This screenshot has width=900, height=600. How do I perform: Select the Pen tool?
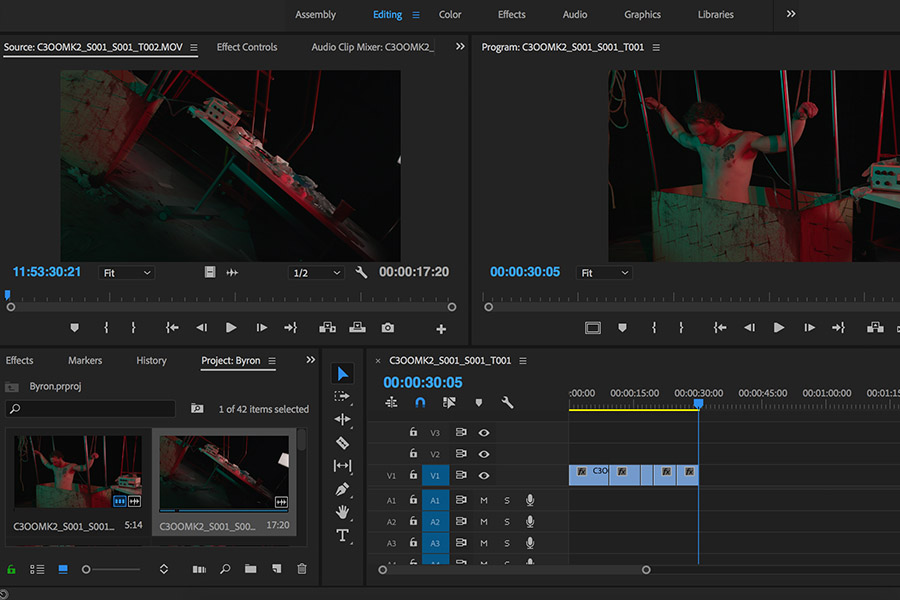pyautogui.click(x=342, y=490)
